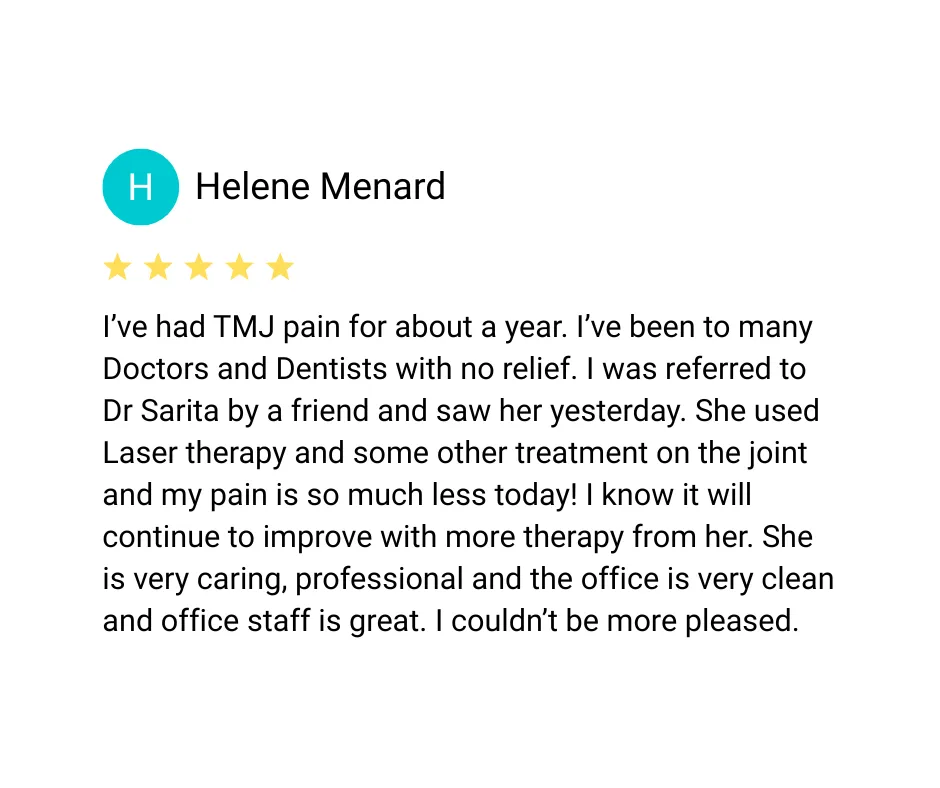
Task: Click the word TMJ in review
Action: (245, 327)
